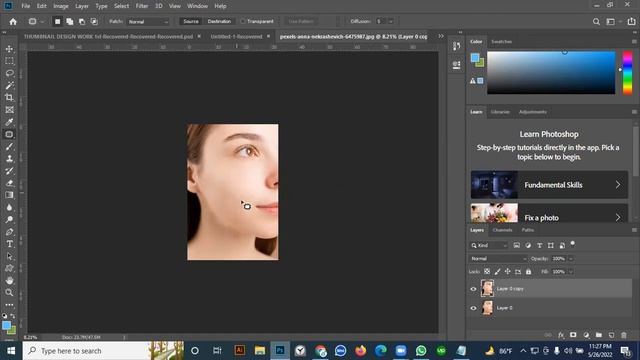Select the Crop tool
Viewport: 640px width, 360px height.
click(9, 98)
